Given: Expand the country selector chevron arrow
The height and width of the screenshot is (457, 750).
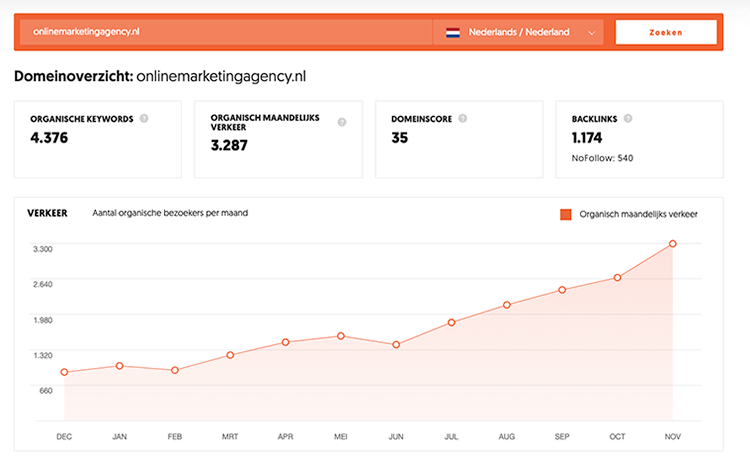Looking at the screenshot, I should (592, 33).
